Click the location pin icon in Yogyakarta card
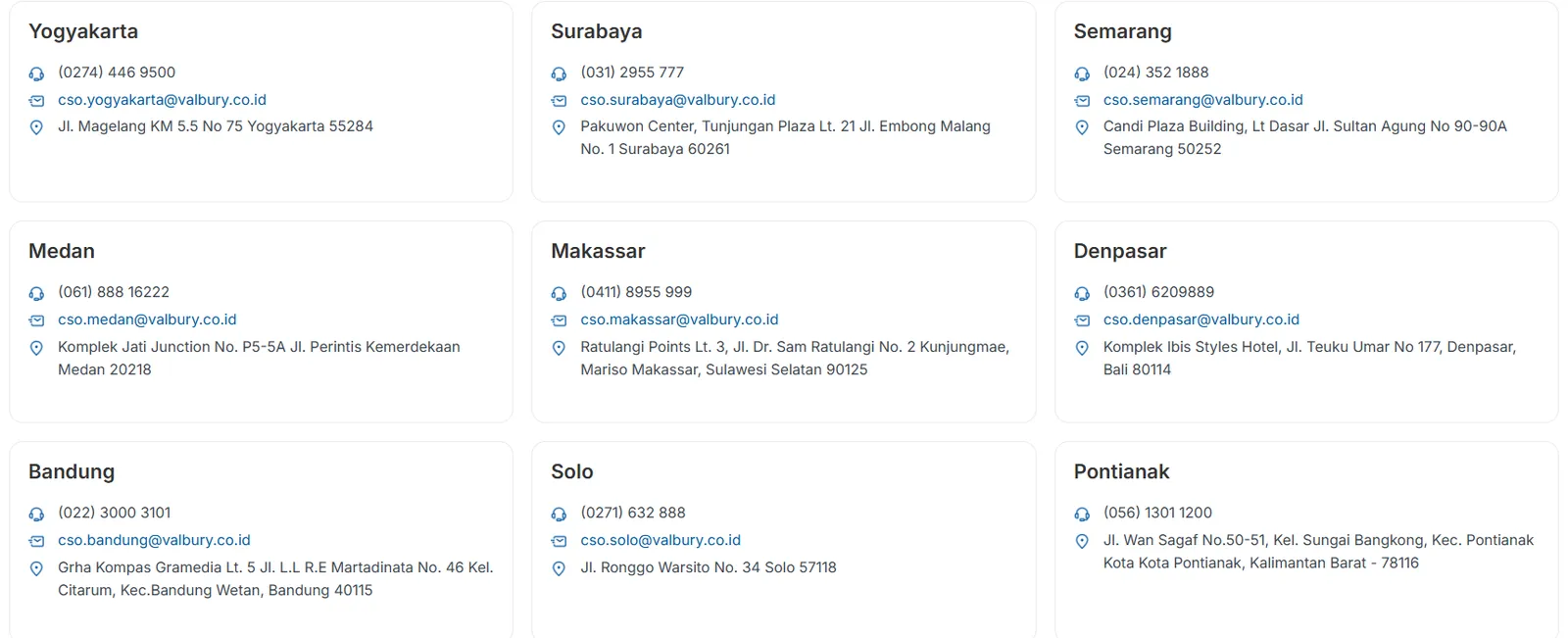 [x=36, y=127]
